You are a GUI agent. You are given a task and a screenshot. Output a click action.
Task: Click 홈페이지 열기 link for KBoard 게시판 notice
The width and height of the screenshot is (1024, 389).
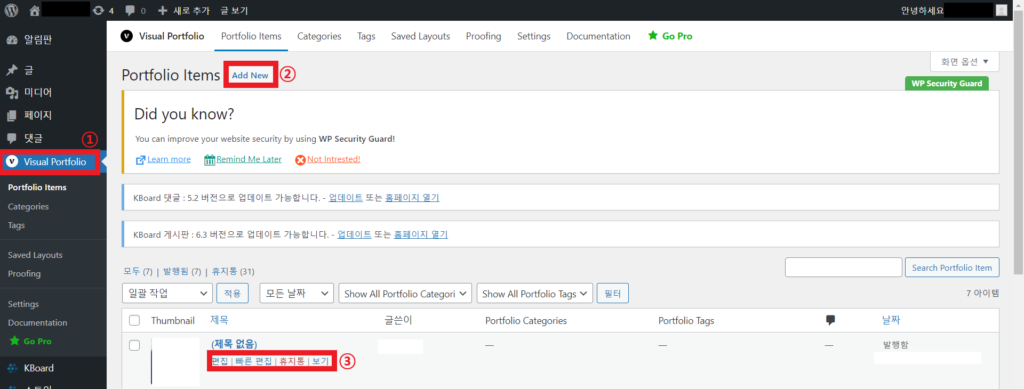(421, 234)
